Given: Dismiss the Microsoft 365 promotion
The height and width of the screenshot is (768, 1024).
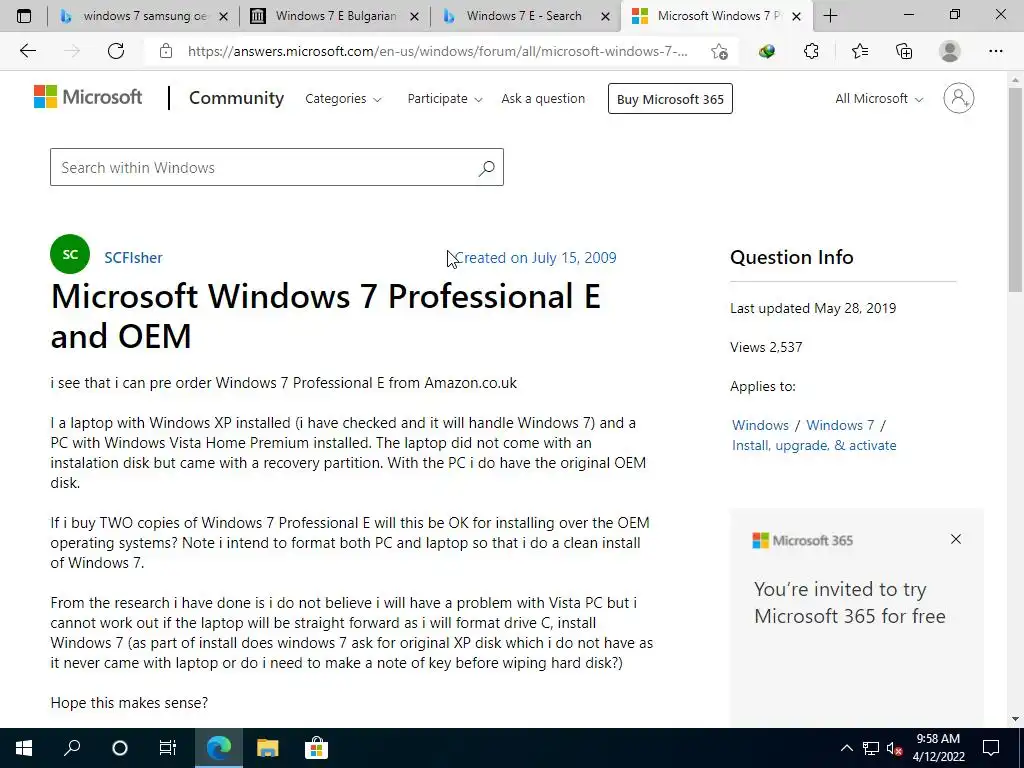Looking at the screenshot, I should coord(955,539).
